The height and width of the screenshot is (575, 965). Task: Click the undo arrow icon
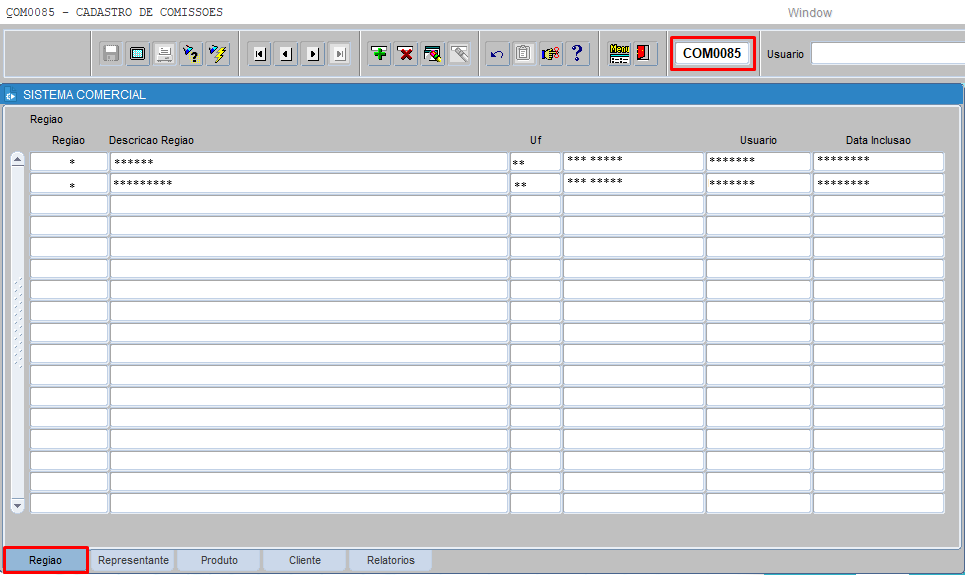[497, 54]
